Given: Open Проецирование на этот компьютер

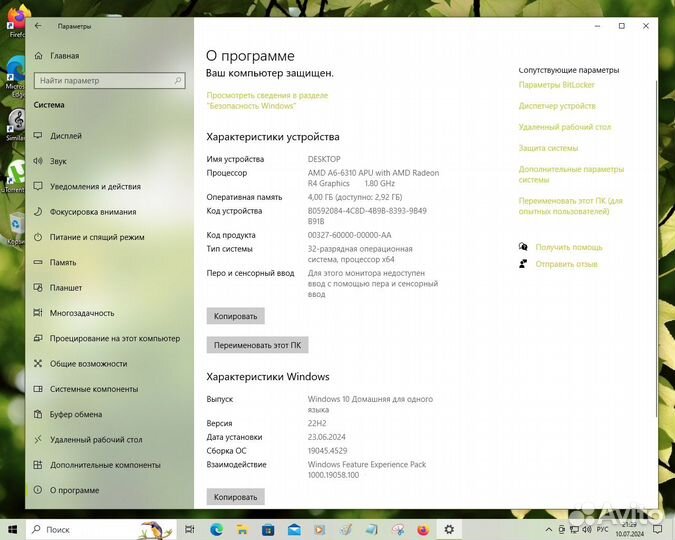Looking at the screenshot, I should click(x=107, y=338).
